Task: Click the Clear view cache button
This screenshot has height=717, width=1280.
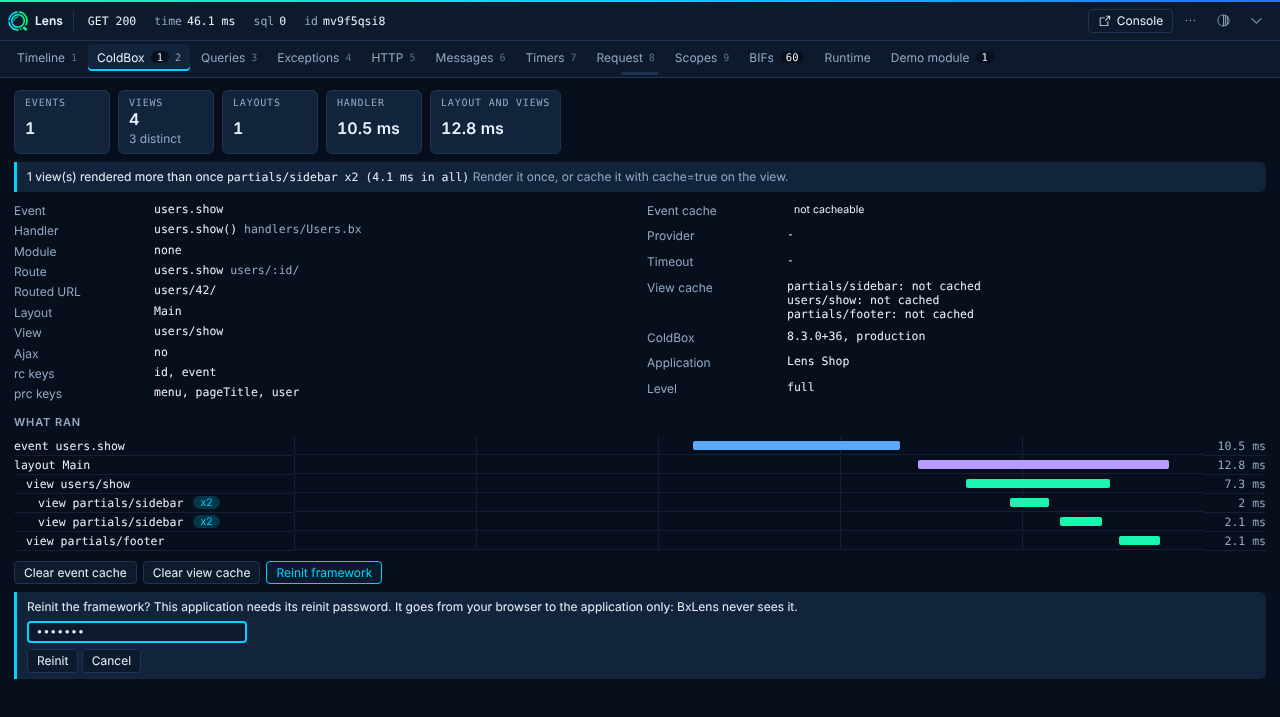Action: pyautogui.click(x=201, y=573)
